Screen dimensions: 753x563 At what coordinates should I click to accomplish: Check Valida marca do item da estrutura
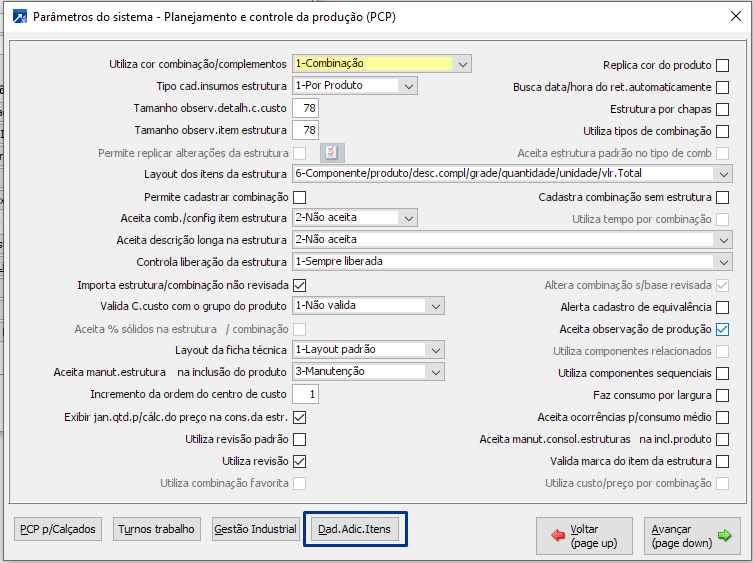point(722,462)
